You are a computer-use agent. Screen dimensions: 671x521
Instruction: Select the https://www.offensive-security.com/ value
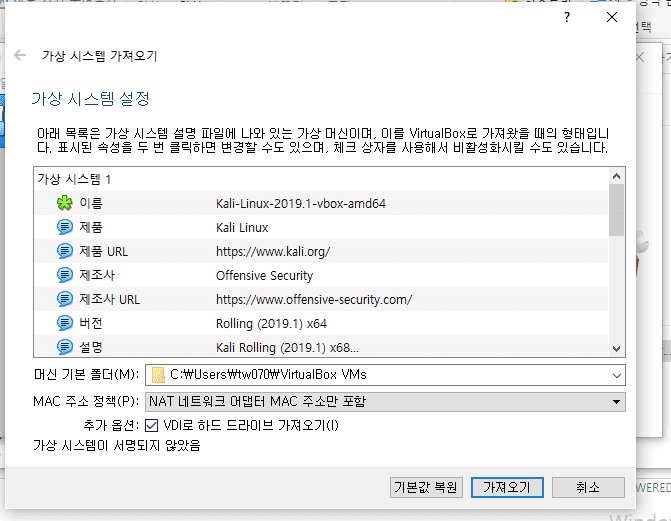tap(314, 299)
